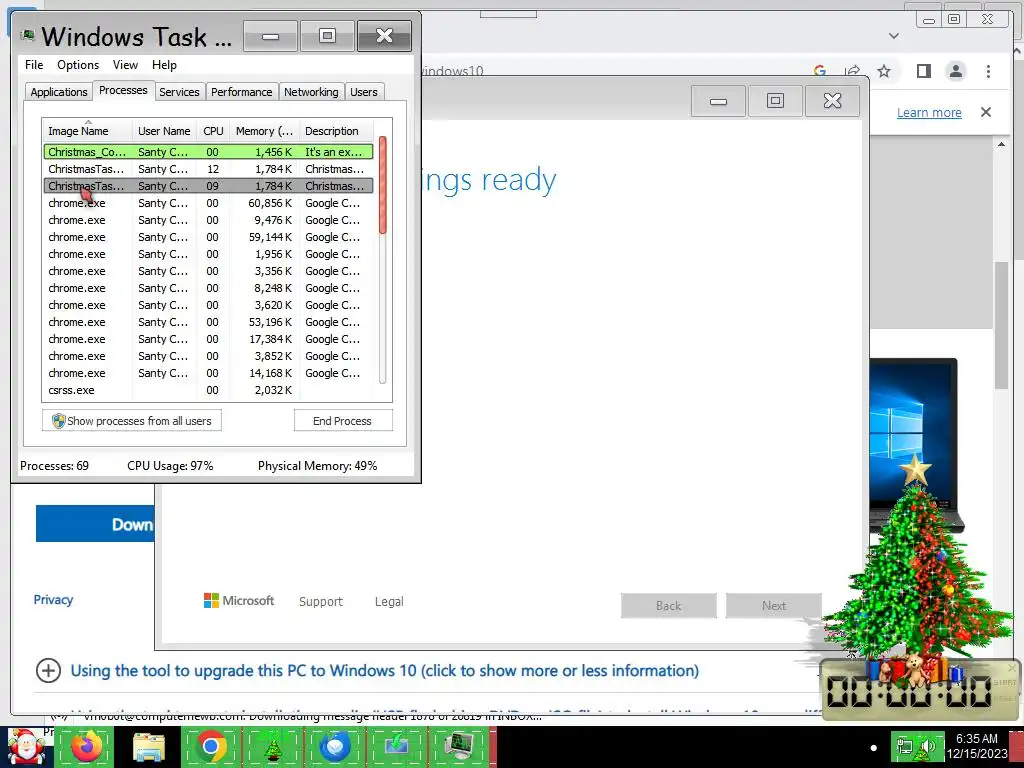1024x768 pixels.
Task: Click the network icon in system tray
Action: 905,746
